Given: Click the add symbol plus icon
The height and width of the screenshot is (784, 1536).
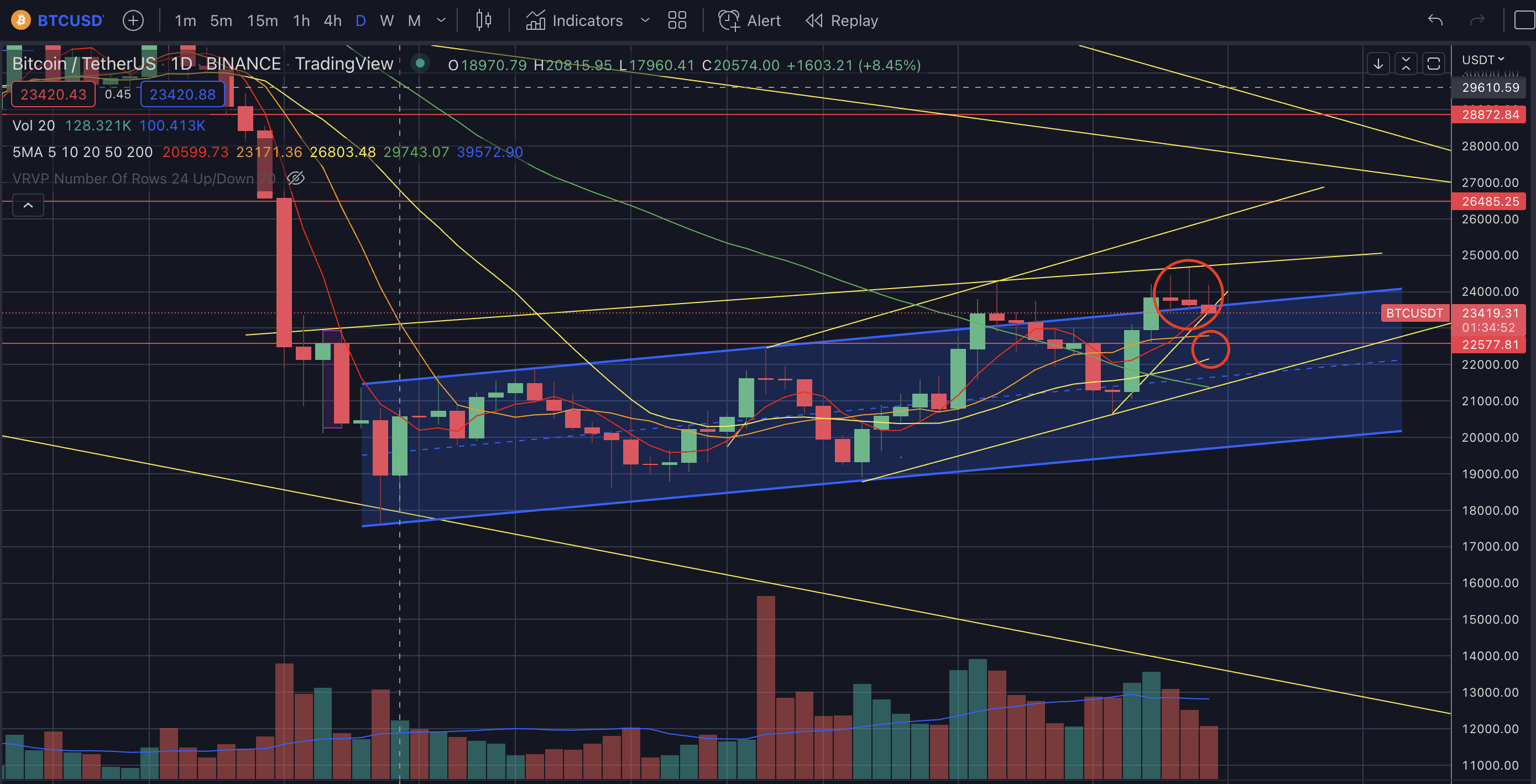Looking at the screenshot, I should [x=133, y=21].
